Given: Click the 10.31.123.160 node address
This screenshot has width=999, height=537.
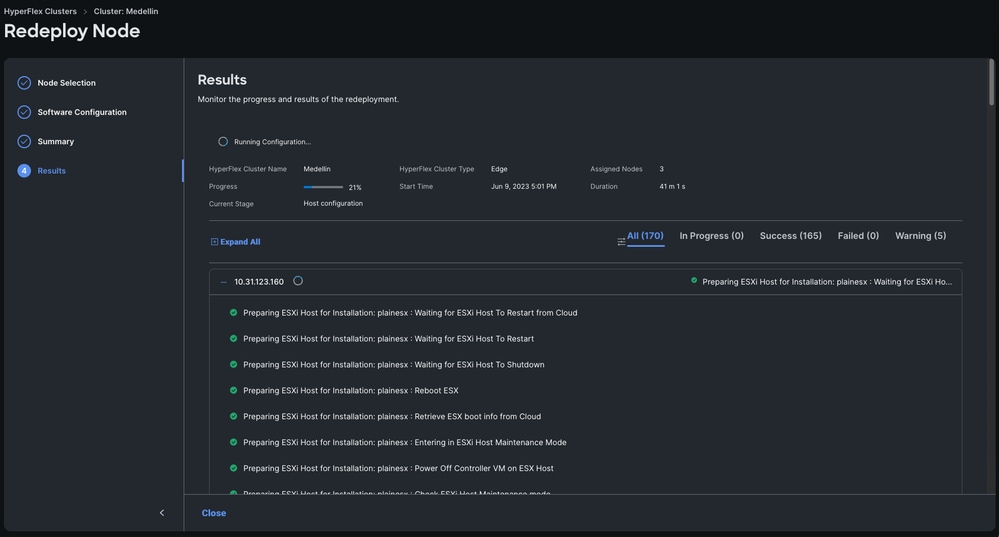Looking at the screenshot, I should coord(259,282).
